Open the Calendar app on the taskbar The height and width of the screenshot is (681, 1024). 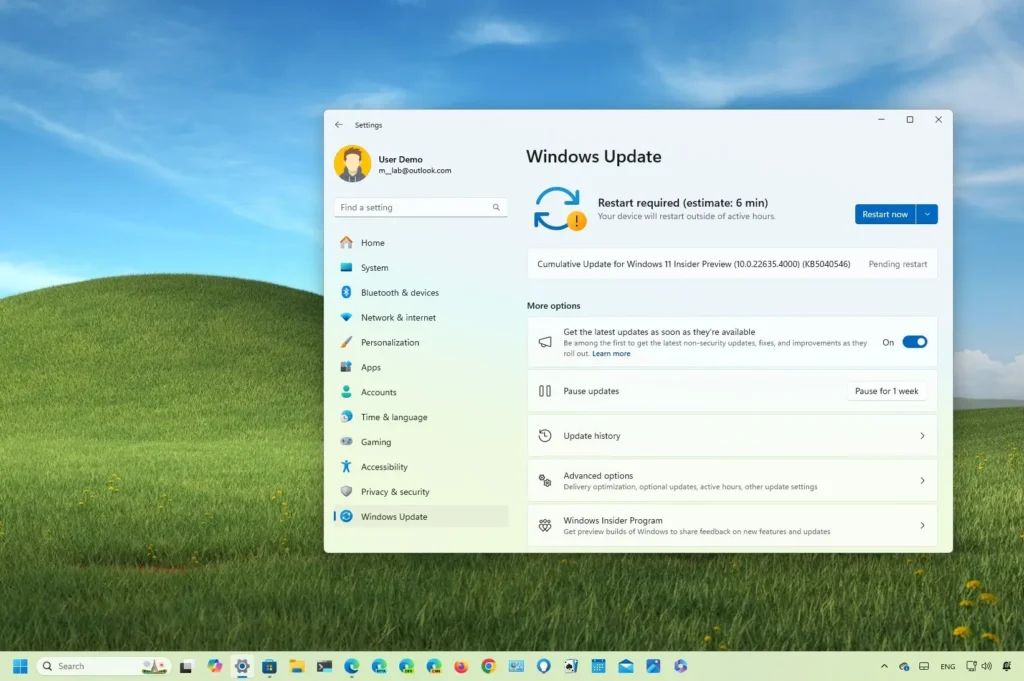(598, 666)
